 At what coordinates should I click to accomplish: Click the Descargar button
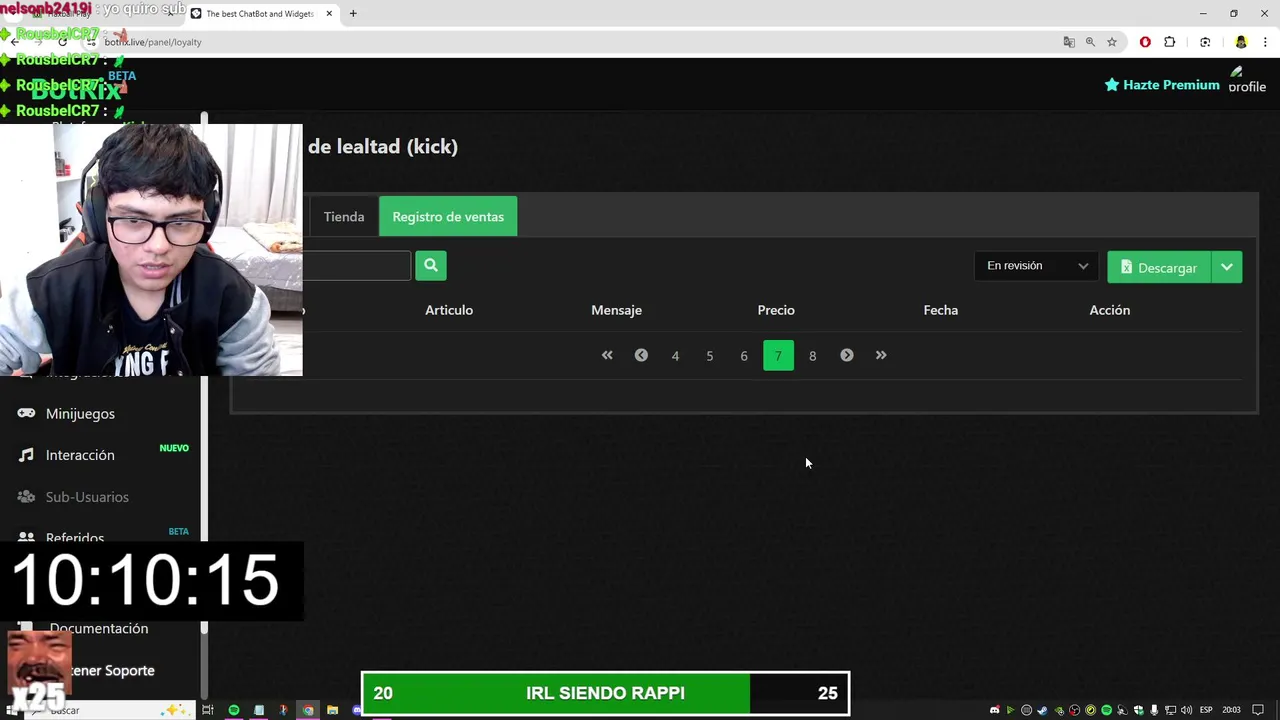coord(1159,267)
